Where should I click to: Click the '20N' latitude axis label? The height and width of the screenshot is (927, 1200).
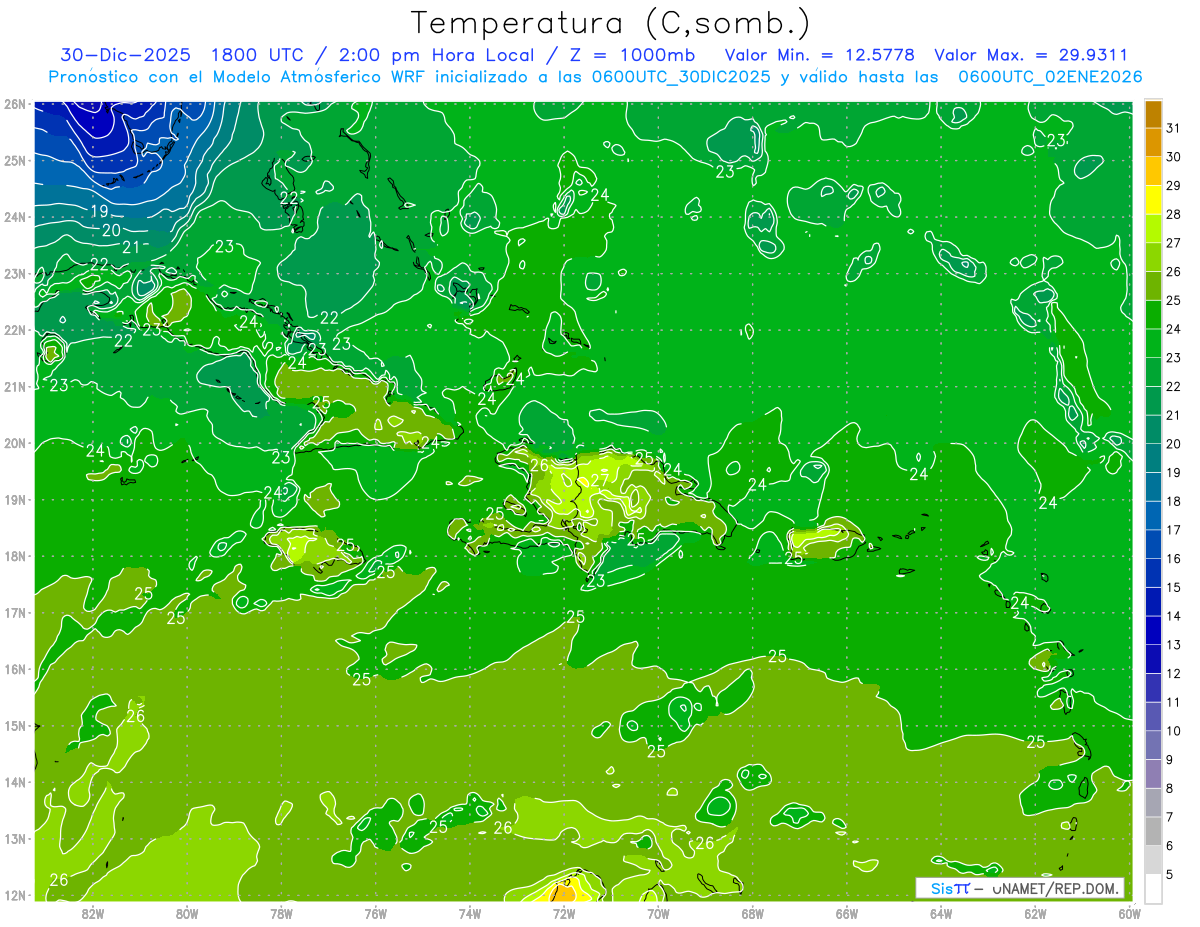coord(14,443)
